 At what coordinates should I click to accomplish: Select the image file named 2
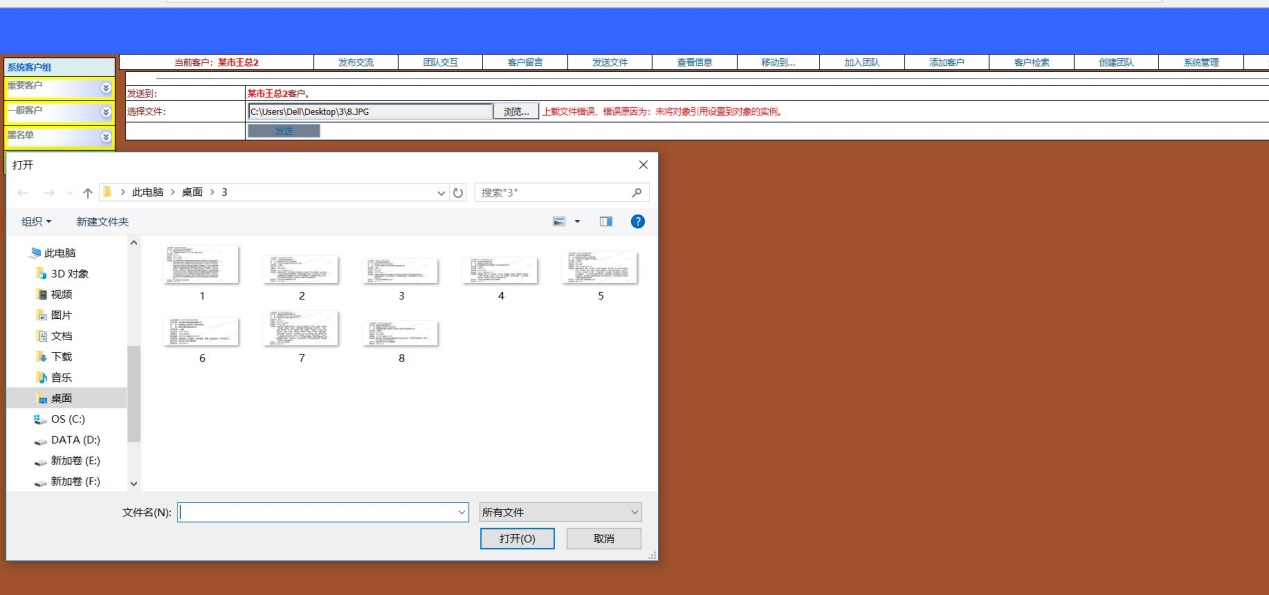coord(301,277)
